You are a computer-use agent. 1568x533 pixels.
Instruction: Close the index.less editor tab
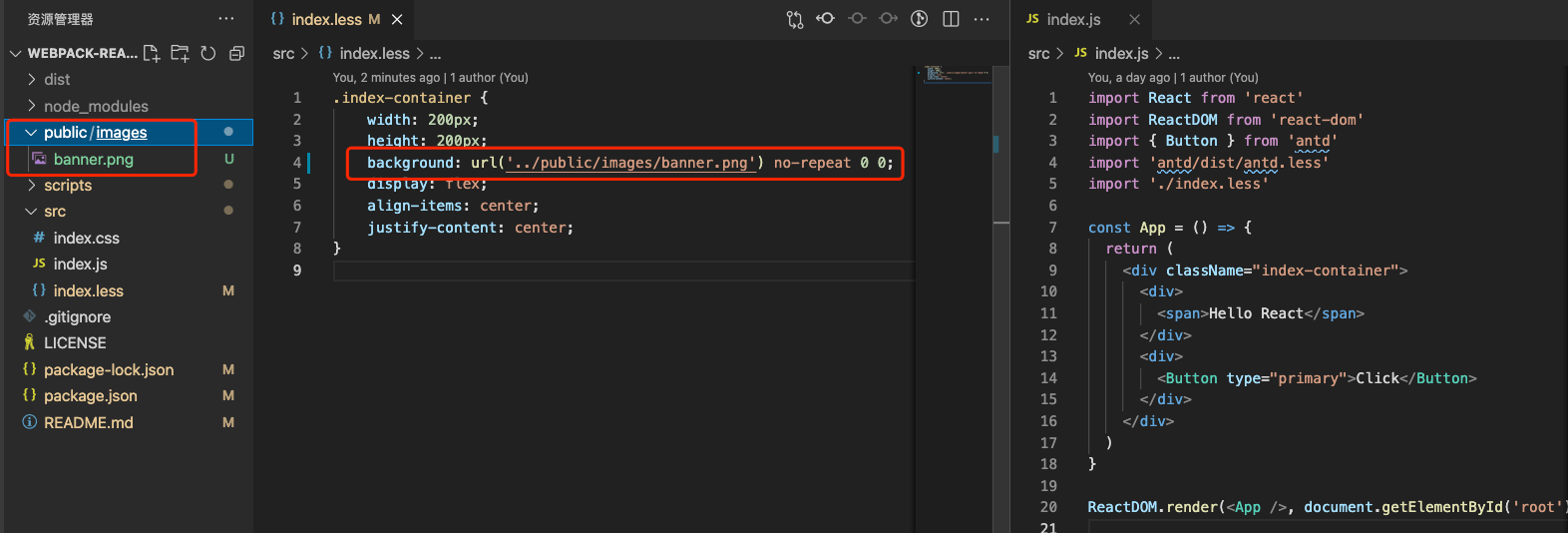pyautogui.click(x=397, y=19)
